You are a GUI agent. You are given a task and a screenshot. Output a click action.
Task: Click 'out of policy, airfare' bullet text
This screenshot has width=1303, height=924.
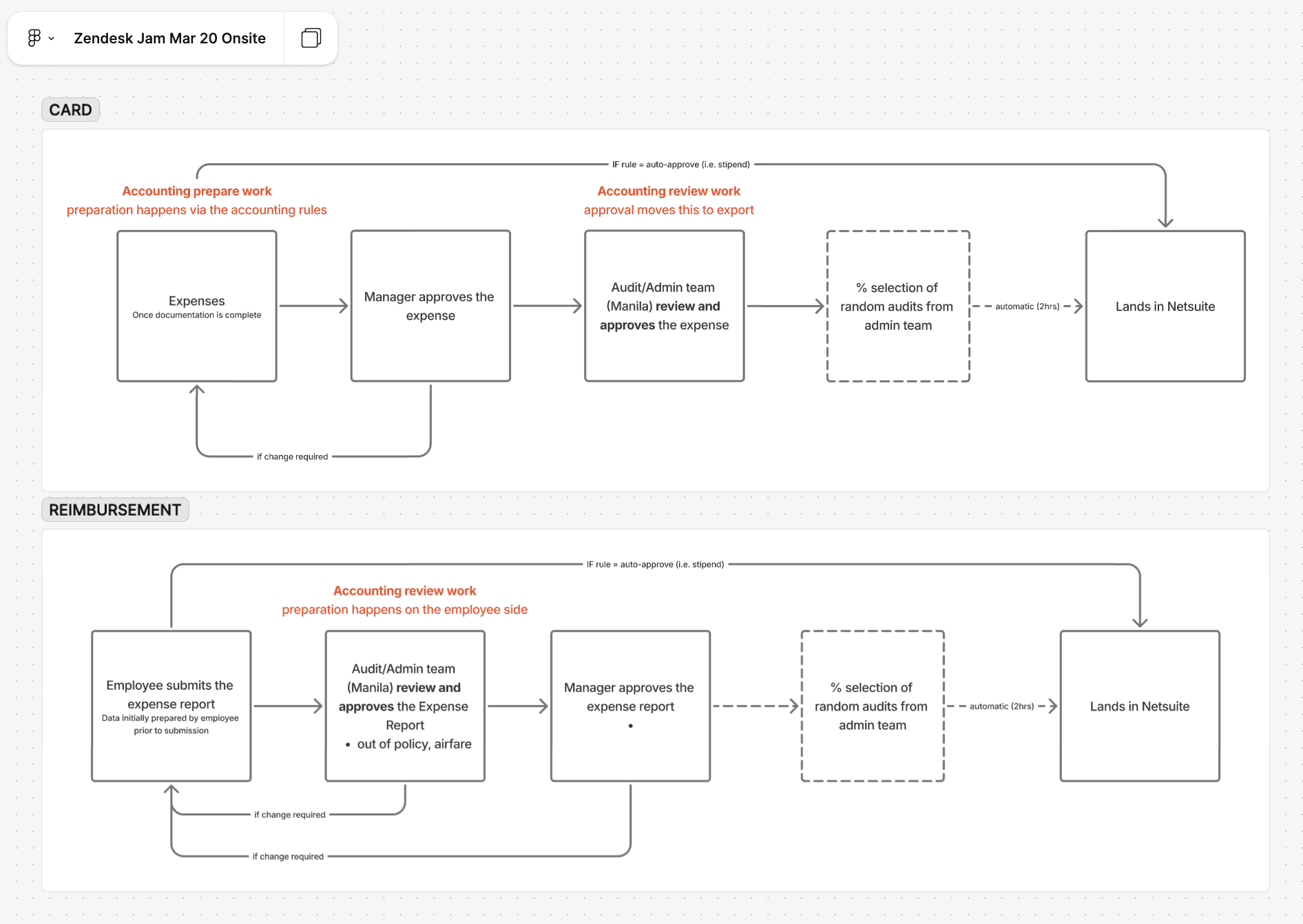(x=414, y=744)
